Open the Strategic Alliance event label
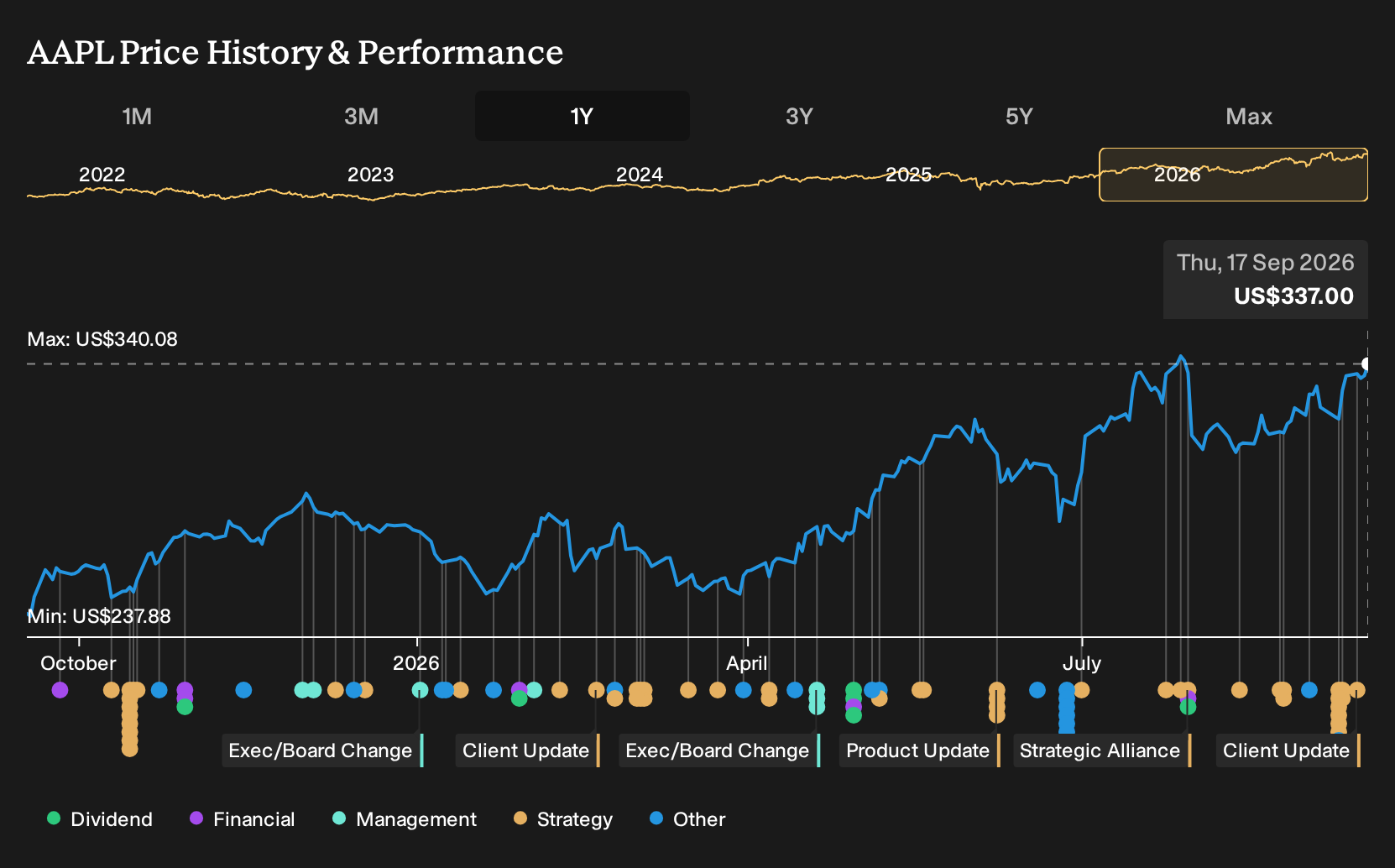Viewport: 1395px width, 868px height. click(1102, 750)
